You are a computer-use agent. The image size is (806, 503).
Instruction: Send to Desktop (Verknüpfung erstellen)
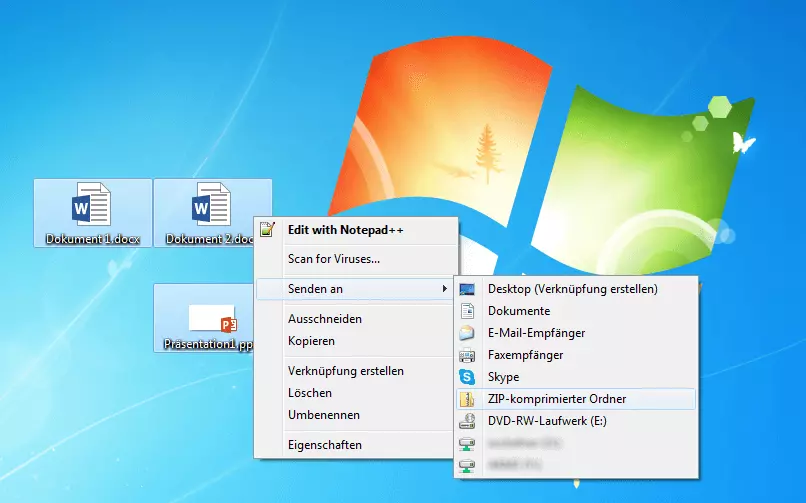576,289
